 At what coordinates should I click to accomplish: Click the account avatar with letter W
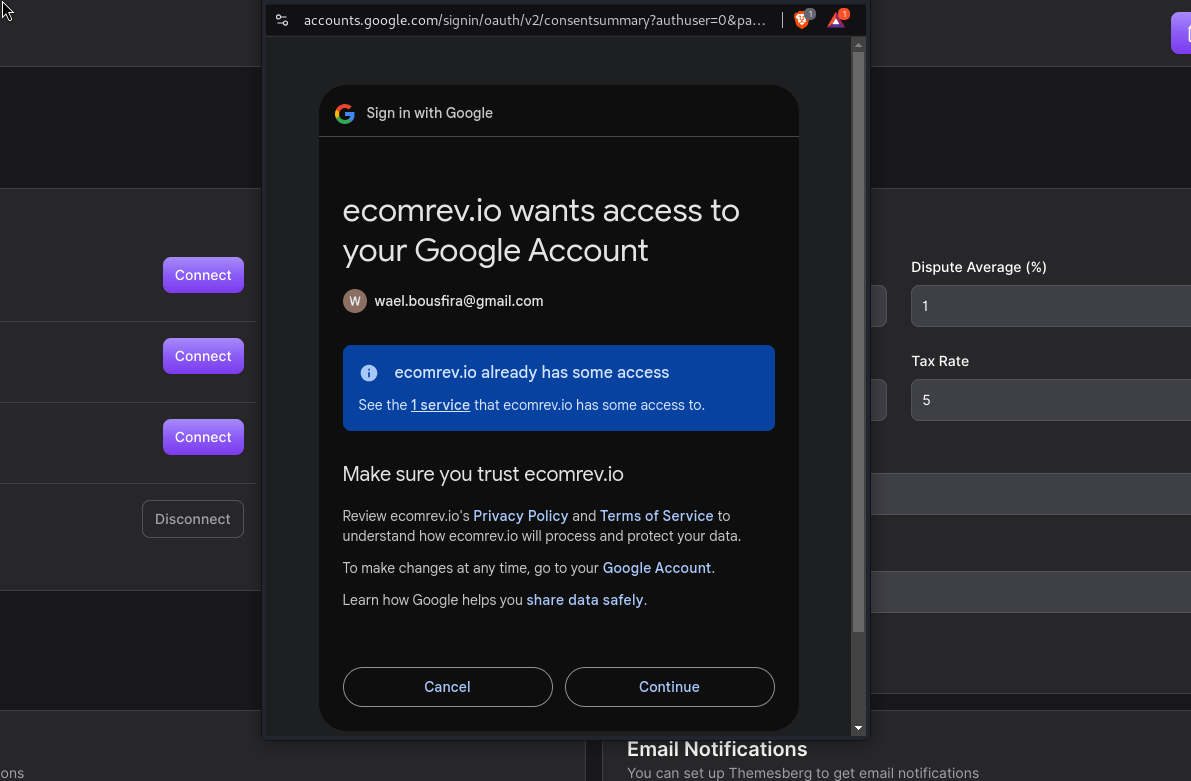355,301
